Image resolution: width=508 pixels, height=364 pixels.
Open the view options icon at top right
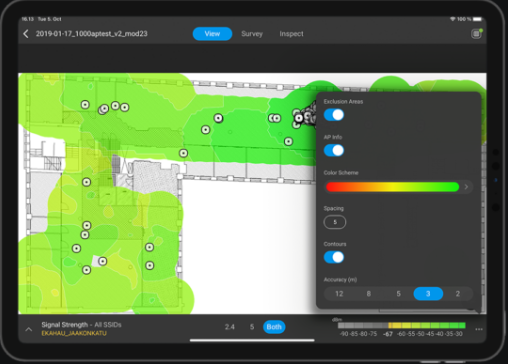tap(476, 34)
